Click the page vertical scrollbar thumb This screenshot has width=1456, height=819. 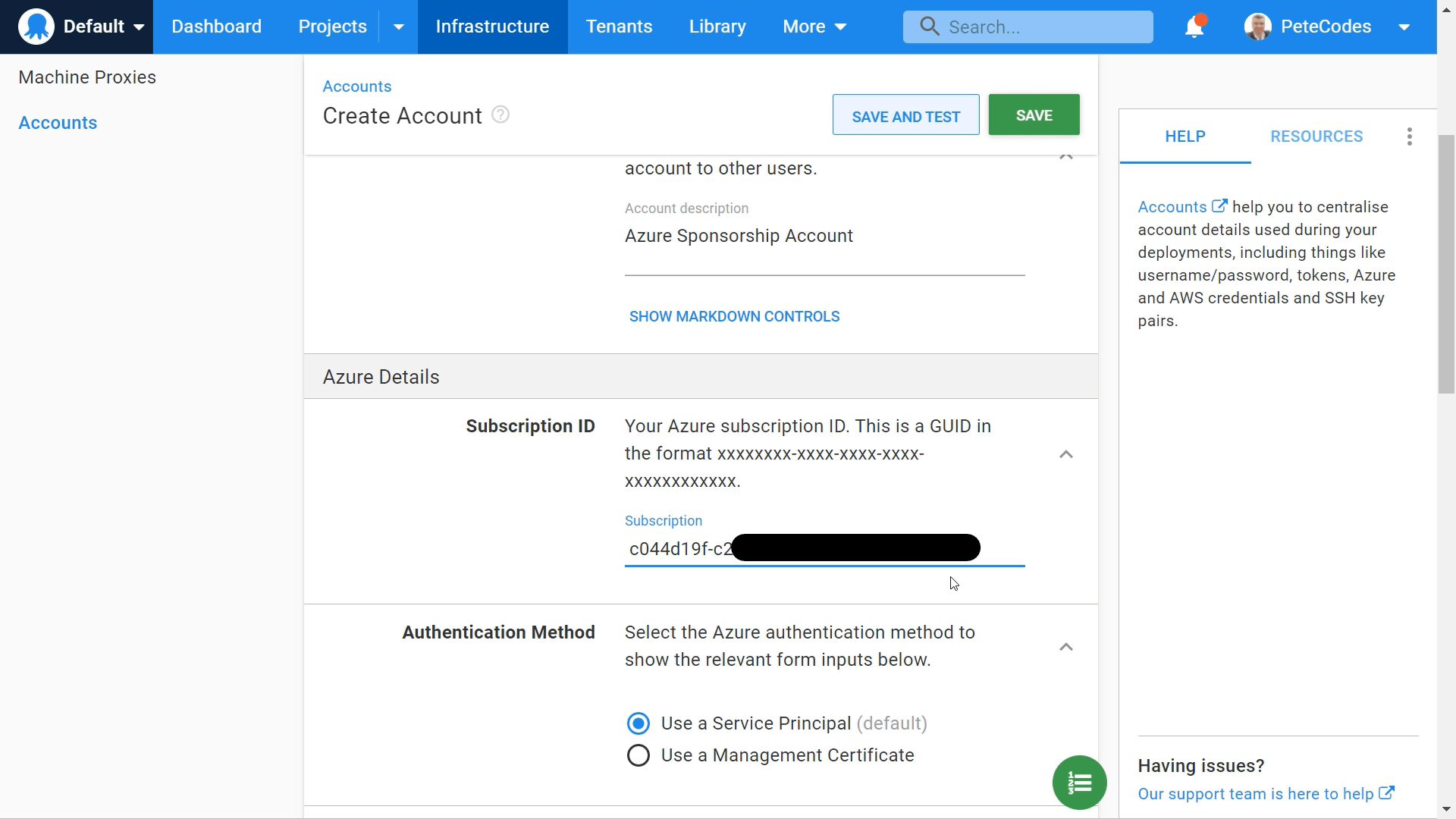[x=1446, y=264]
